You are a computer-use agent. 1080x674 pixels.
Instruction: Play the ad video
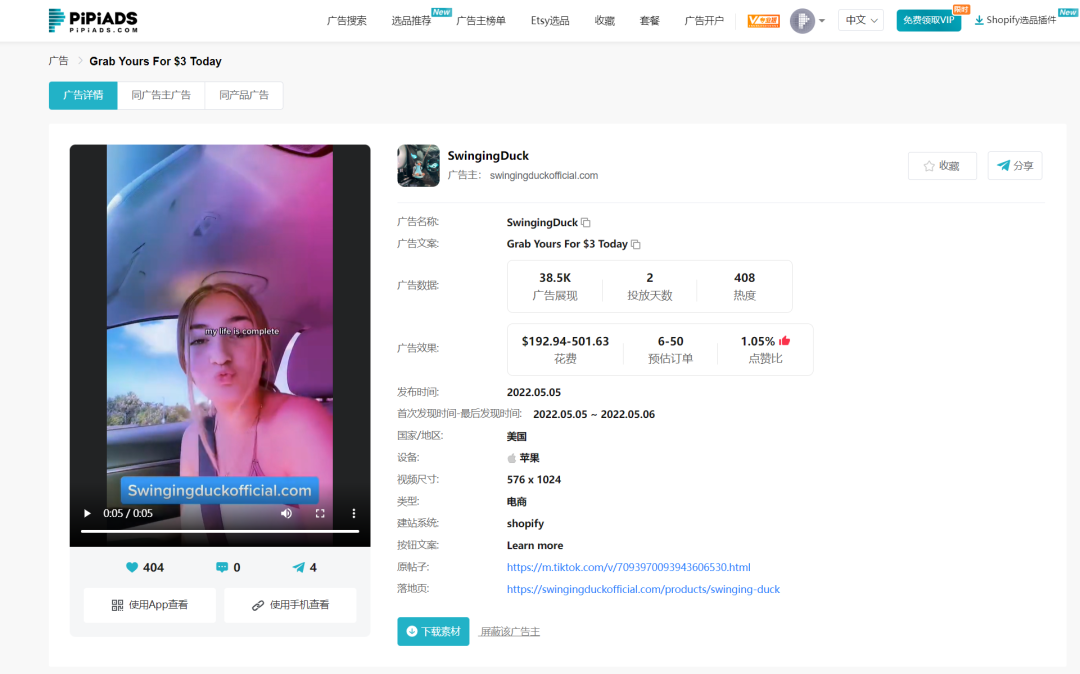pos(87,514)
